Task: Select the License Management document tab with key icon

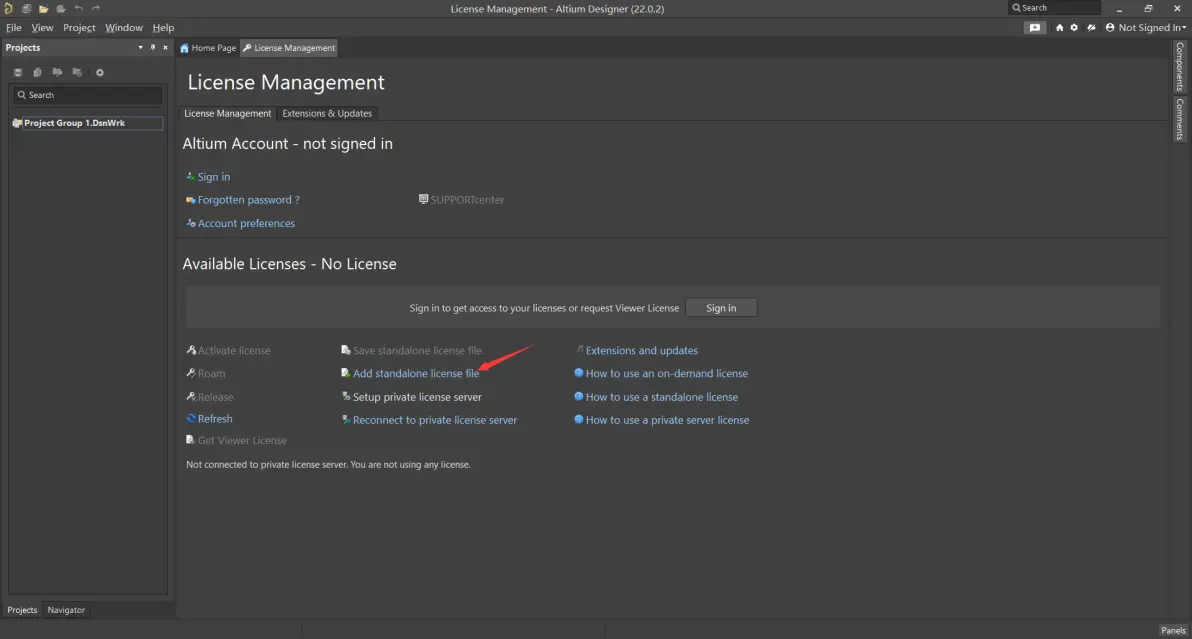Action: click(289, 48)
